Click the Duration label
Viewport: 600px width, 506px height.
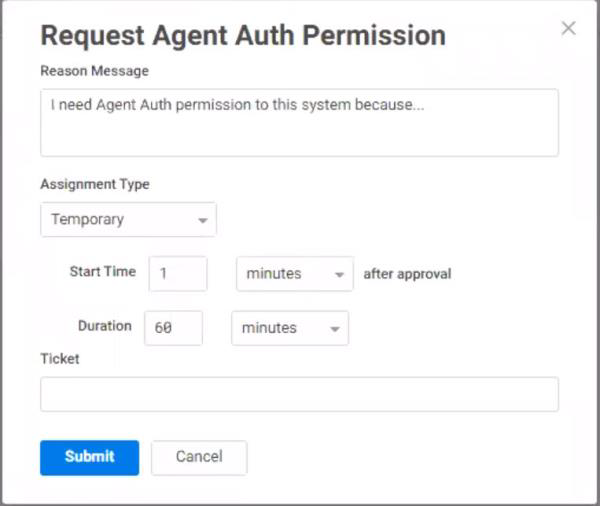104,326
